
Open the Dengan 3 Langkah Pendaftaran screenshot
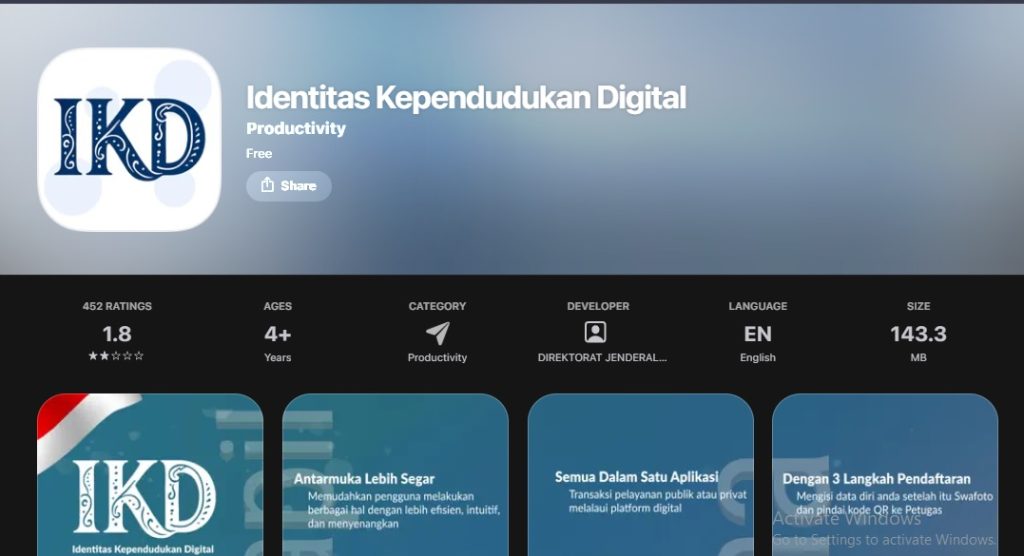885,475
